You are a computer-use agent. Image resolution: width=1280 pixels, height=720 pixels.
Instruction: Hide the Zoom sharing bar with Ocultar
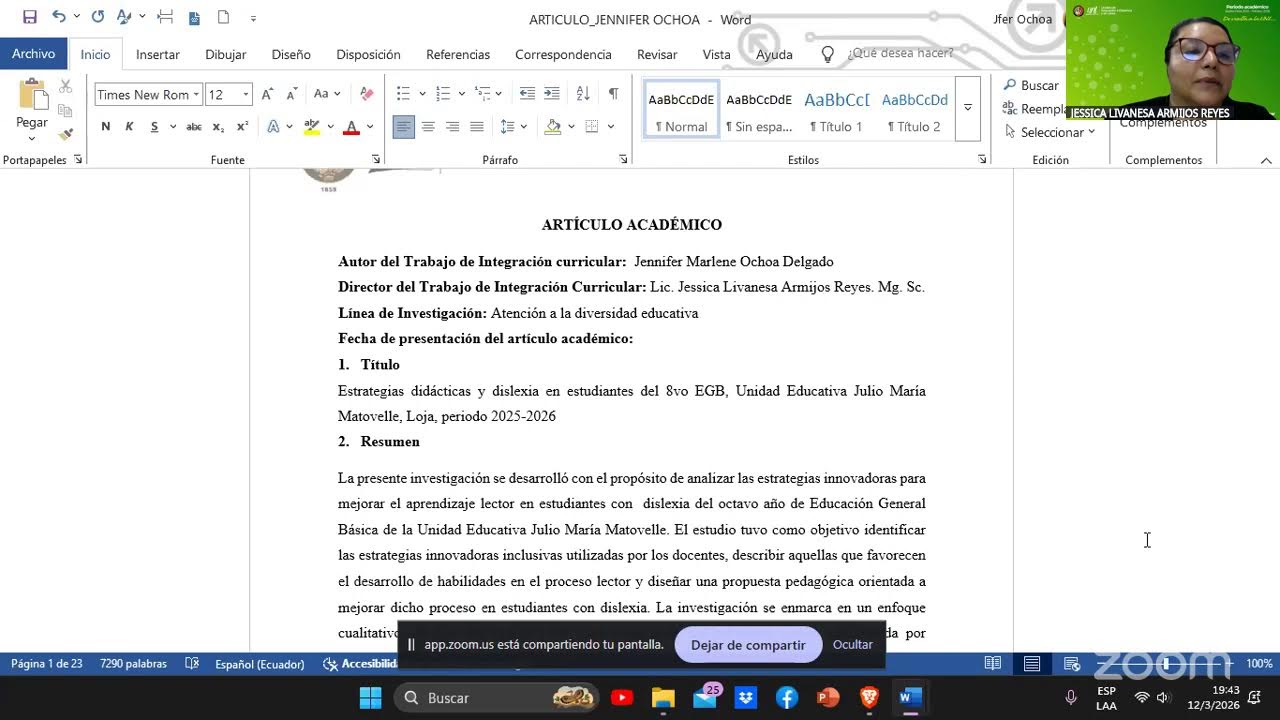pyautogui.click(x=853, y=645)
